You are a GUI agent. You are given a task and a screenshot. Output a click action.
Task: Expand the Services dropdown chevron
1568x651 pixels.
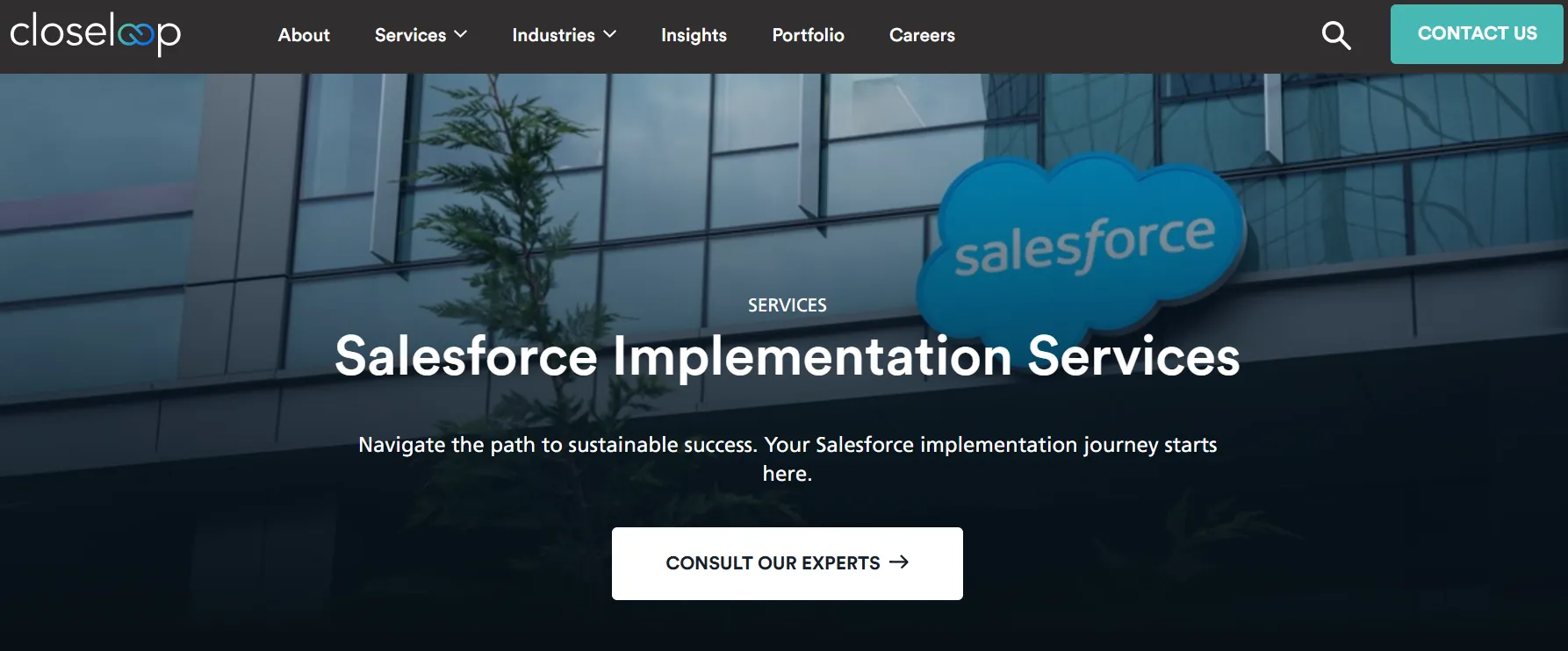point(461,34)
